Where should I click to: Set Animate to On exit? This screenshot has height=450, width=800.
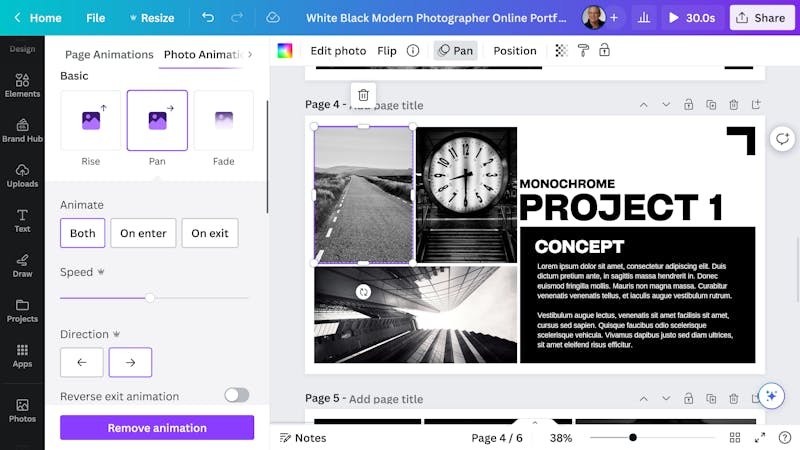(x=210, y=233)
